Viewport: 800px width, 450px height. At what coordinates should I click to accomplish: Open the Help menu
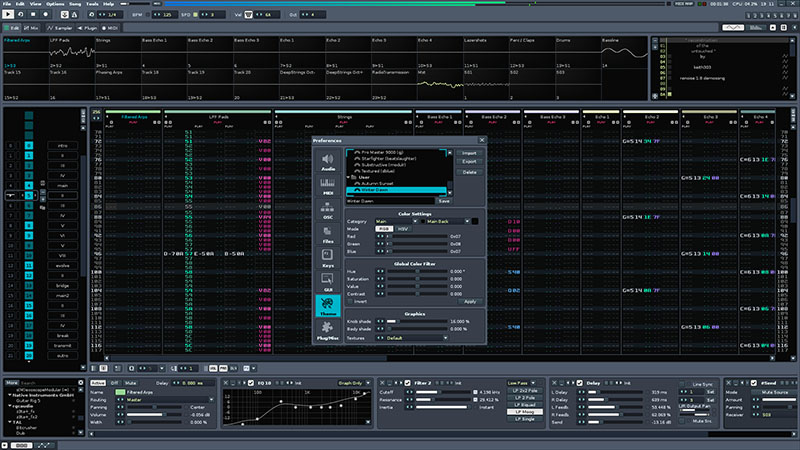tap(109, 4)
